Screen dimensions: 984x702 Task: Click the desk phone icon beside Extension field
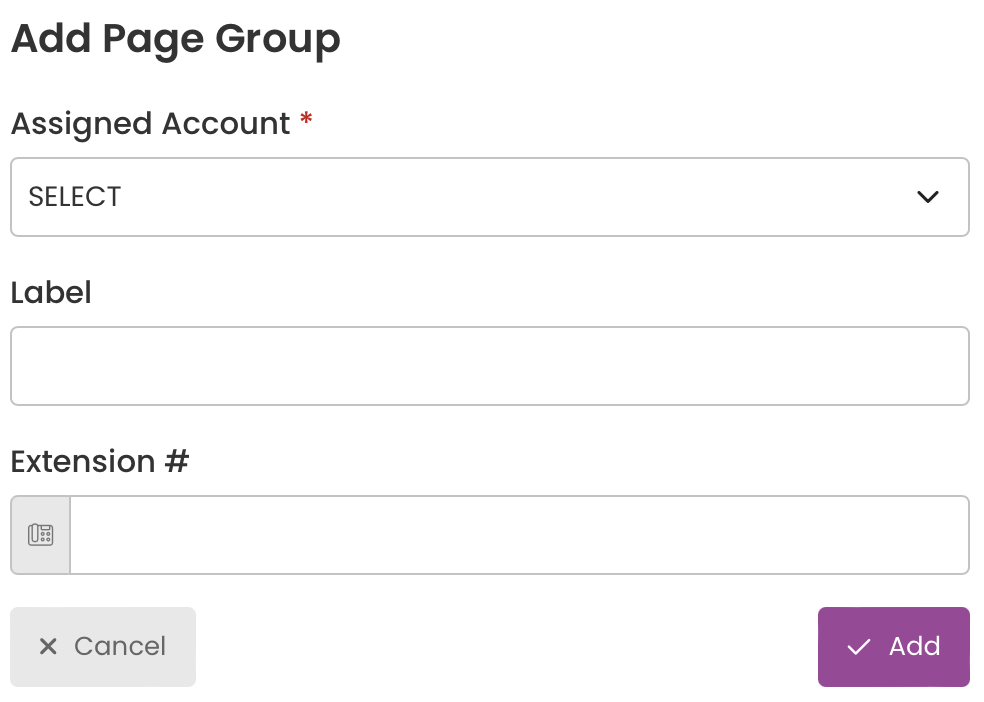(41, 534)
